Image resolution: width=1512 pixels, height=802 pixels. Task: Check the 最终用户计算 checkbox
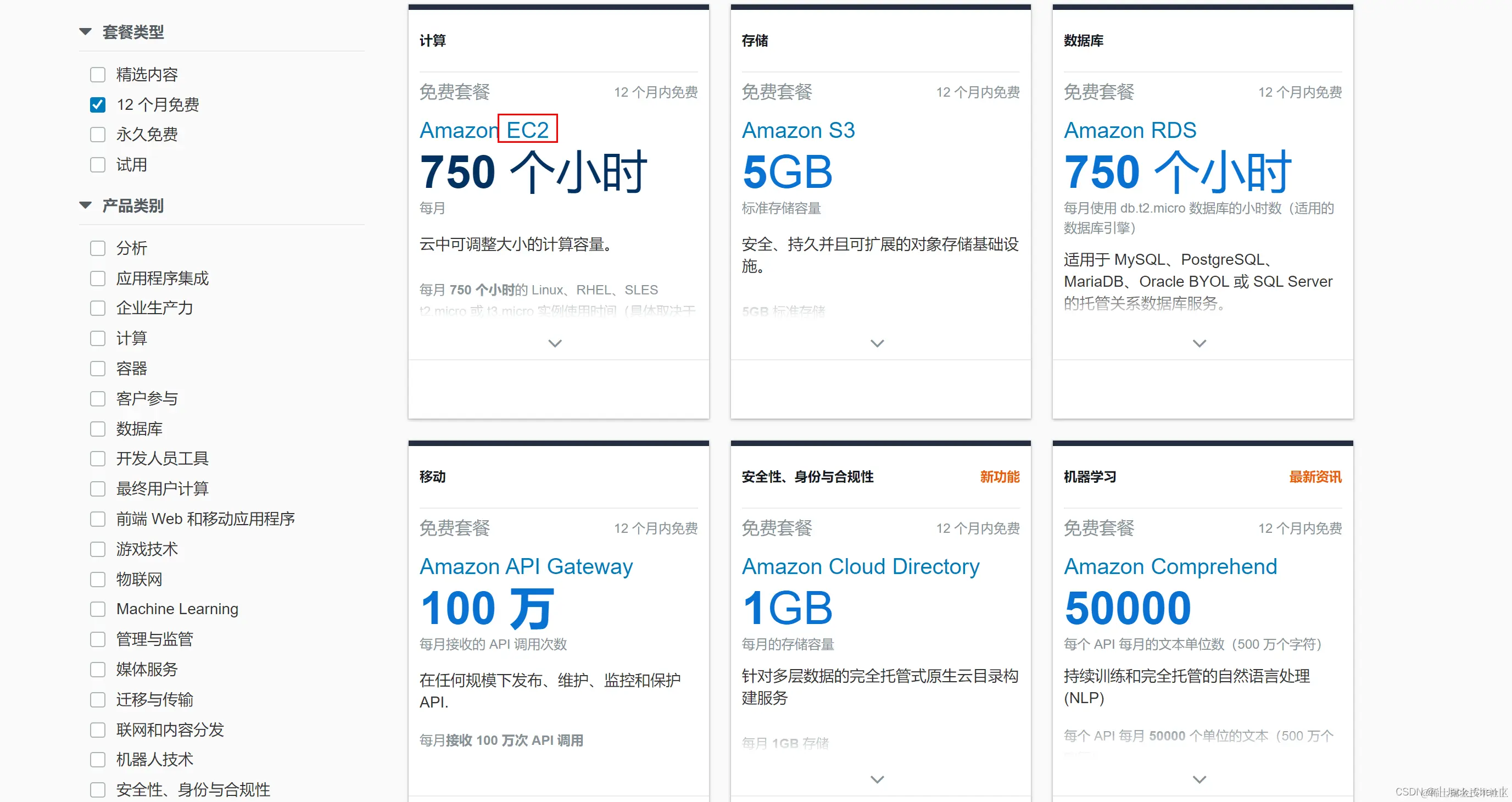97,488
